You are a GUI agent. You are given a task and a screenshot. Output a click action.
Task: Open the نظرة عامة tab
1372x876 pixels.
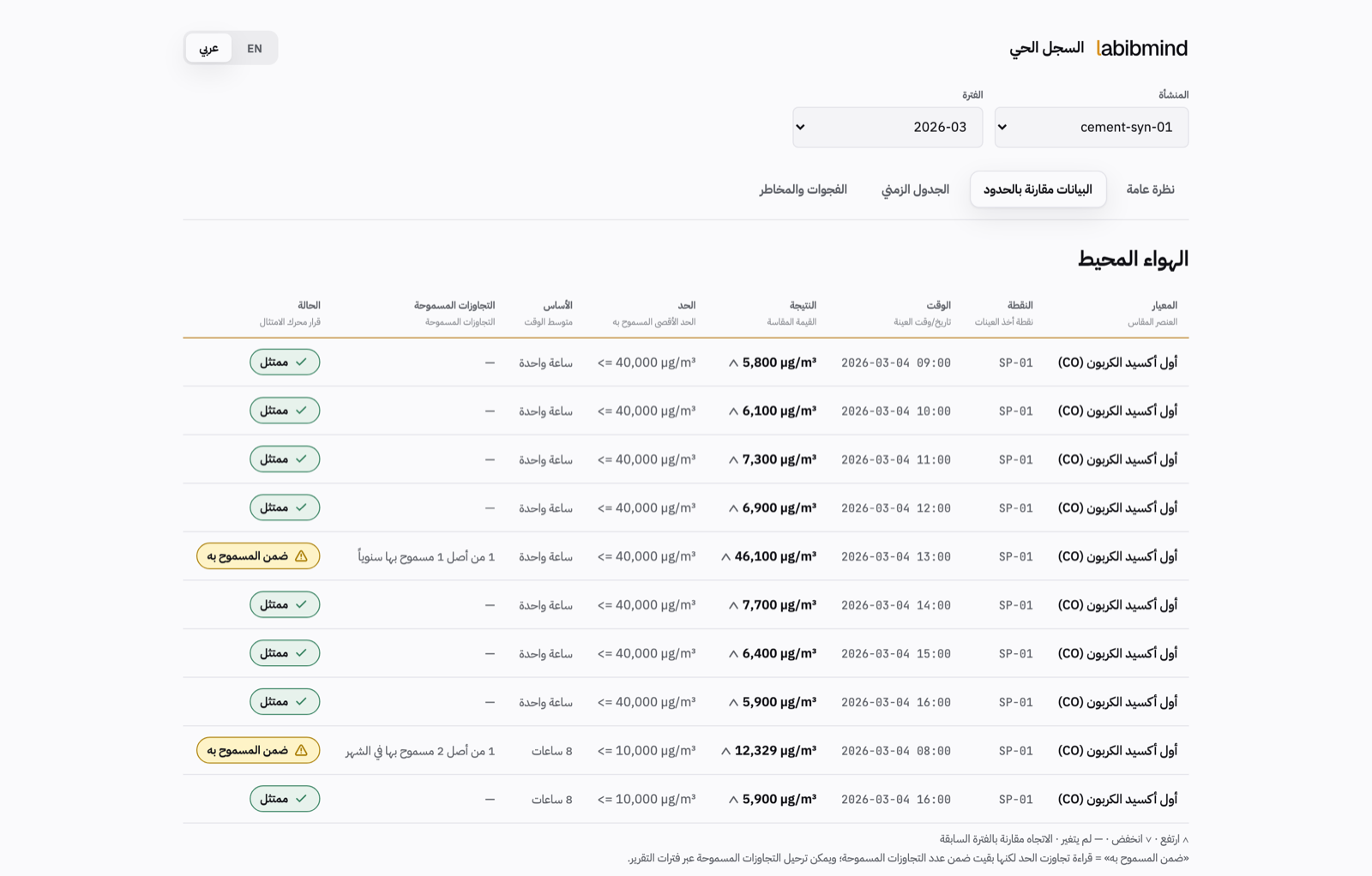click(1150, 189)
